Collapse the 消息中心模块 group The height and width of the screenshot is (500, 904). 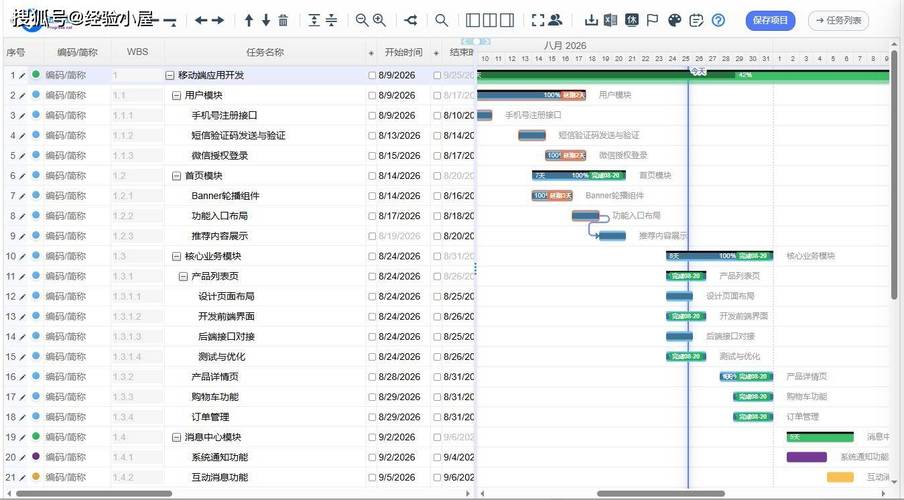pos(176,437)
